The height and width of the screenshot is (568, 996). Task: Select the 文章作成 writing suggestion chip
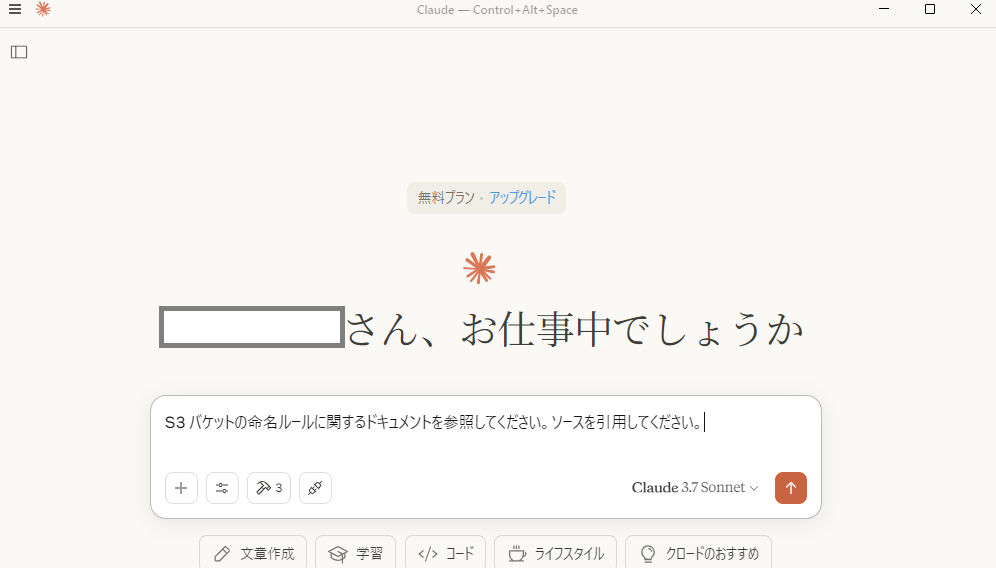pos(253,553)
